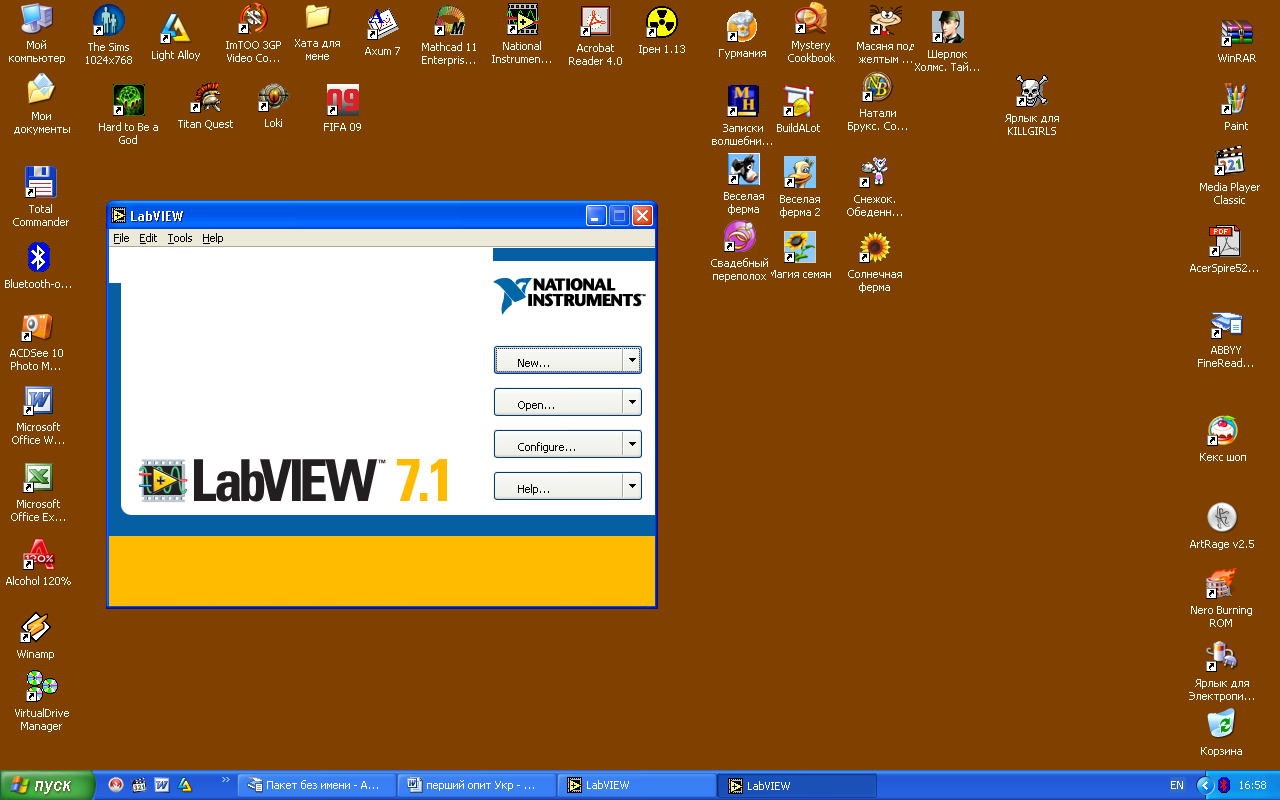Select the BuildALot shortcut icon

pyautogui.click(x=798, y=109)
